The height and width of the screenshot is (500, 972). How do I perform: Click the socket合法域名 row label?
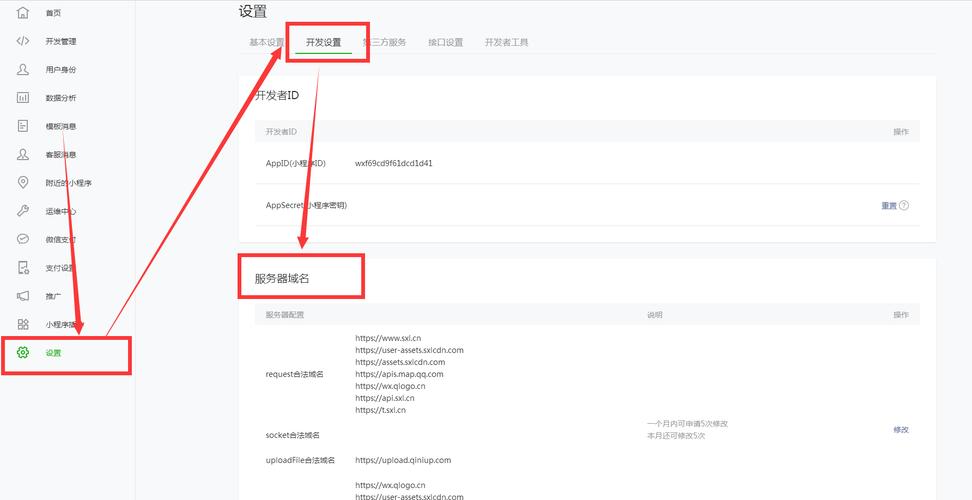point(293,436)
